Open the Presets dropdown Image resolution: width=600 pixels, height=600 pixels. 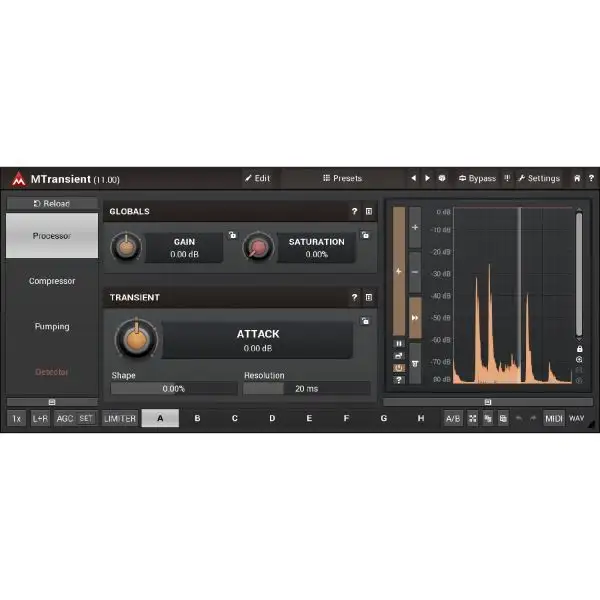[342, 179]
